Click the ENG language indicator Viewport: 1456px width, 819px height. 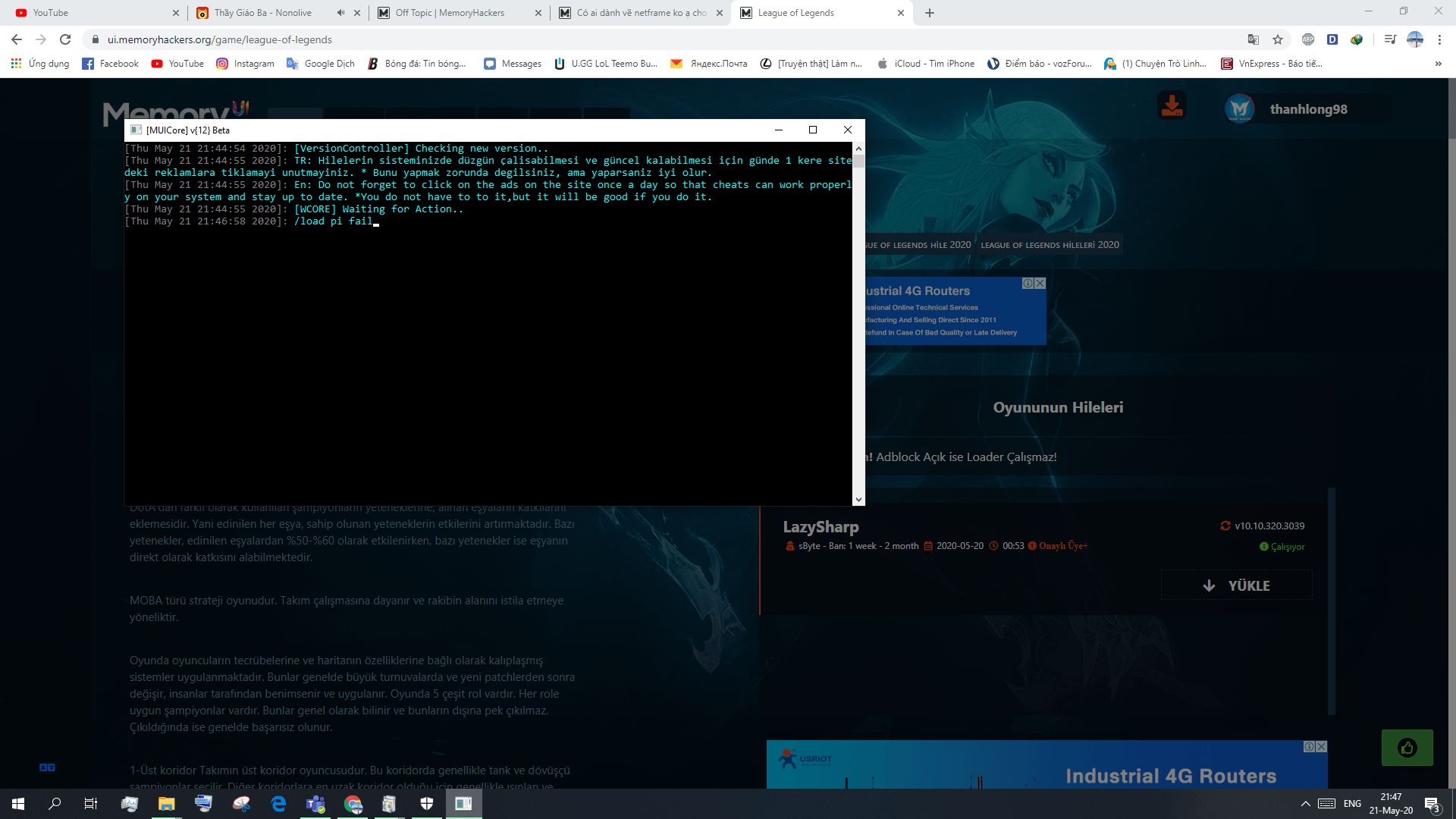pyautogui.click(x=1352, y=804)
